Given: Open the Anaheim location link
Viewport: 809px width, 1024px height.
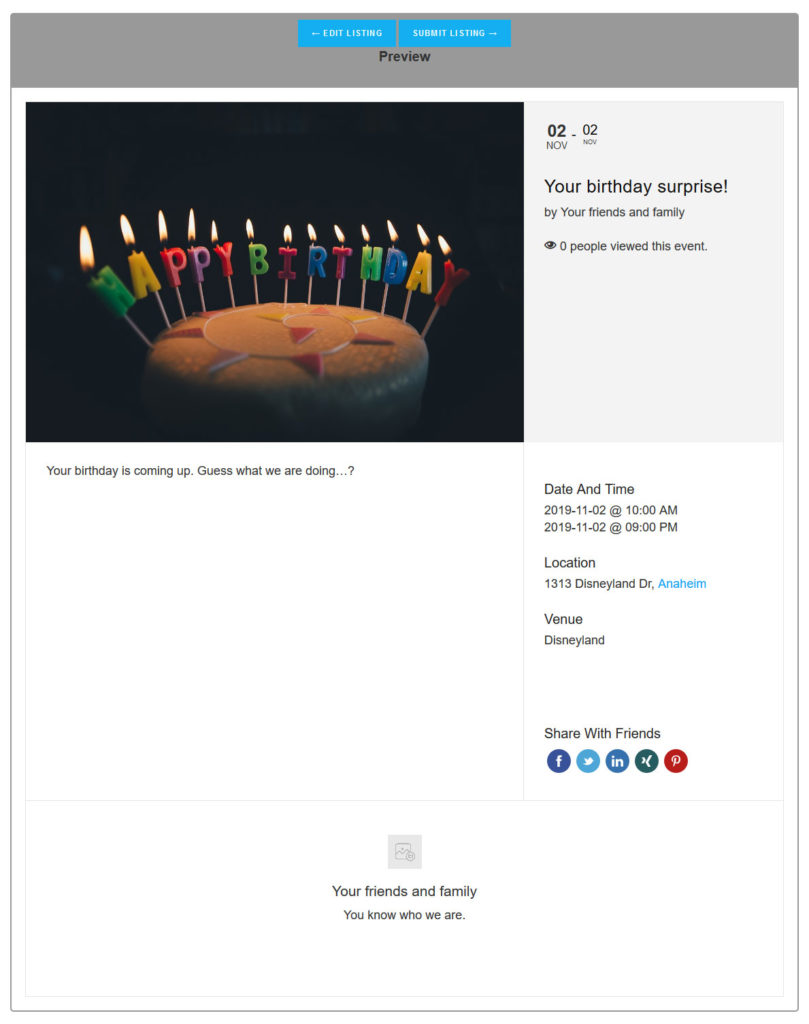Looking at the screenshot, I should [x=682, y=584].
